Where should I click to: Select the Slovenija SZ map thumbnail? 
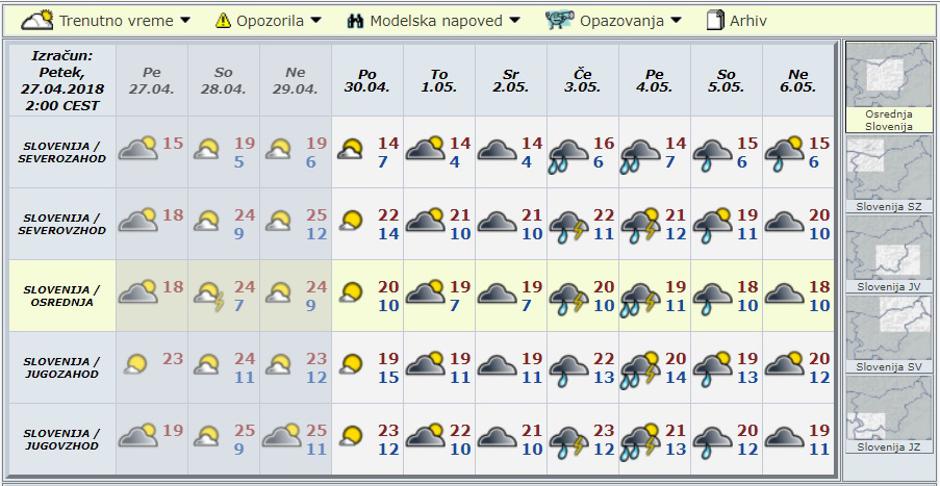click(x=889, y=174)
